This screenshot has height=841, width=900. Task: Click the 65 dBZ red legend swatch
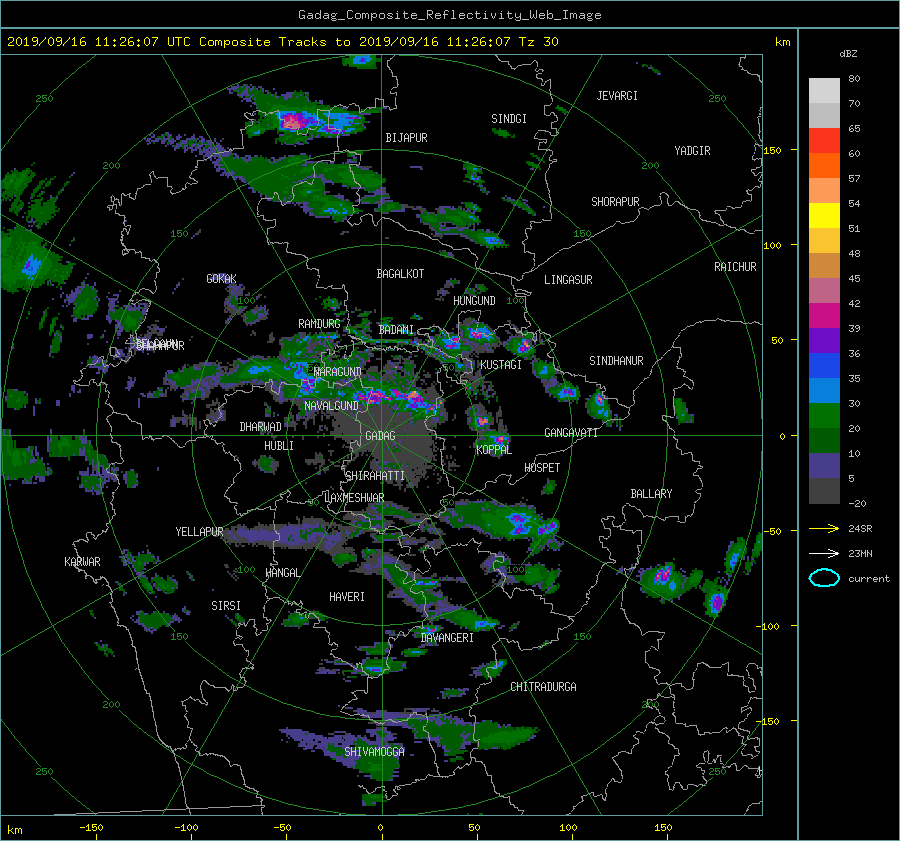[824, 141]
